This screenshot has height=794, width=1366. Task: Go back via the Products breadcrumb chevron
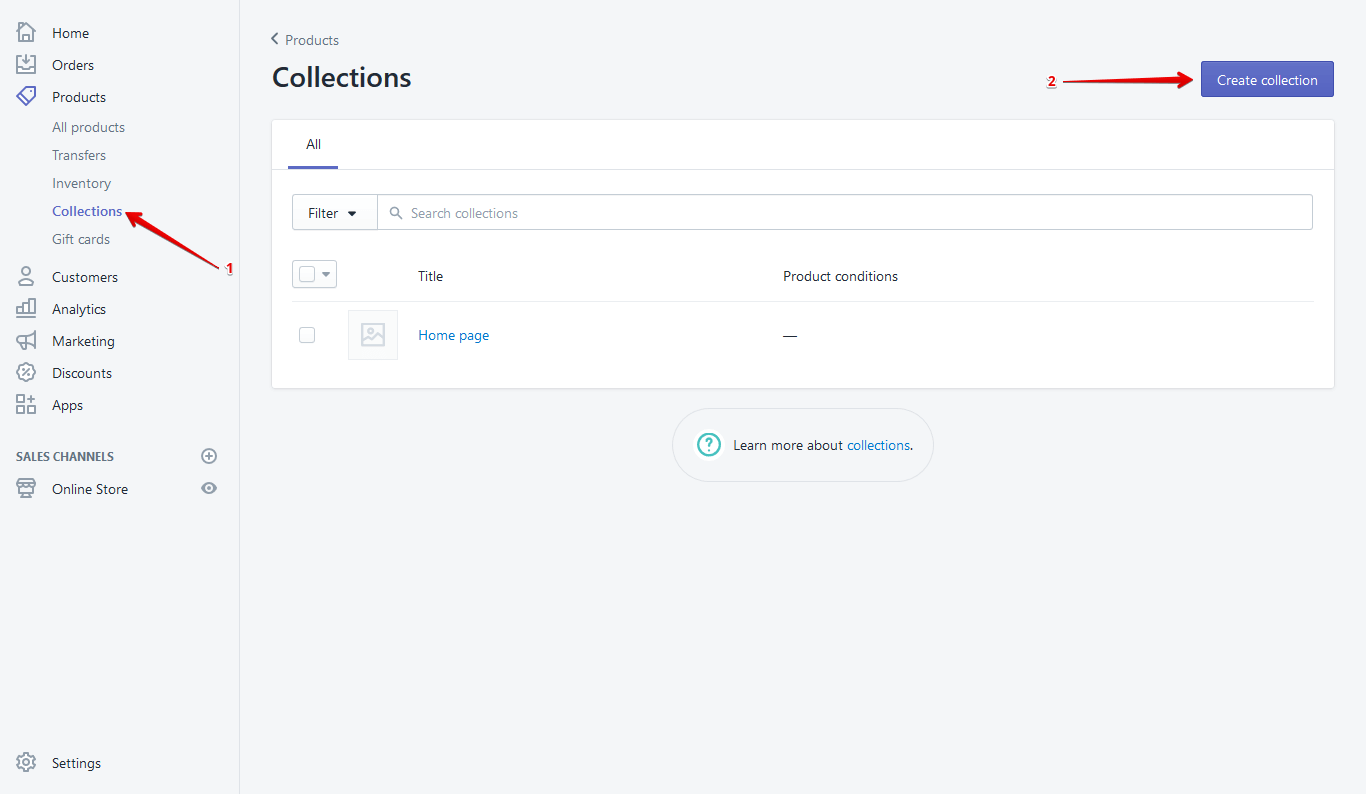click(x=275, y=39)
